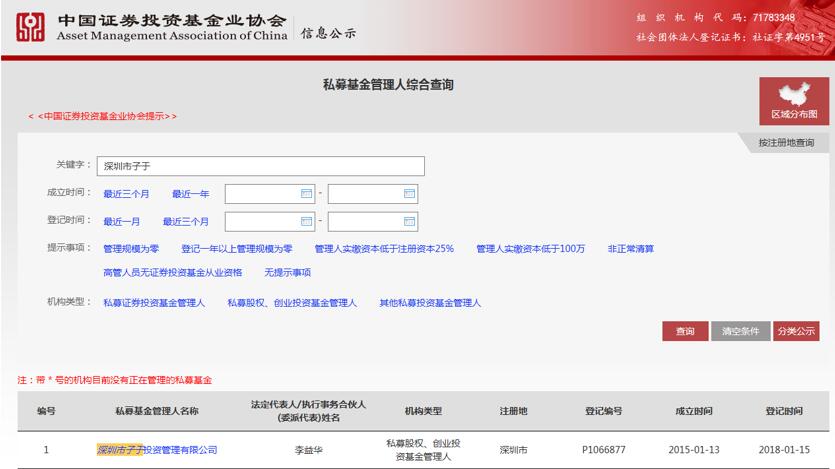Click the 私募基金管理人综合查询 page title
The width and height of the screenshot is (835, 469).
pos(388,85)
